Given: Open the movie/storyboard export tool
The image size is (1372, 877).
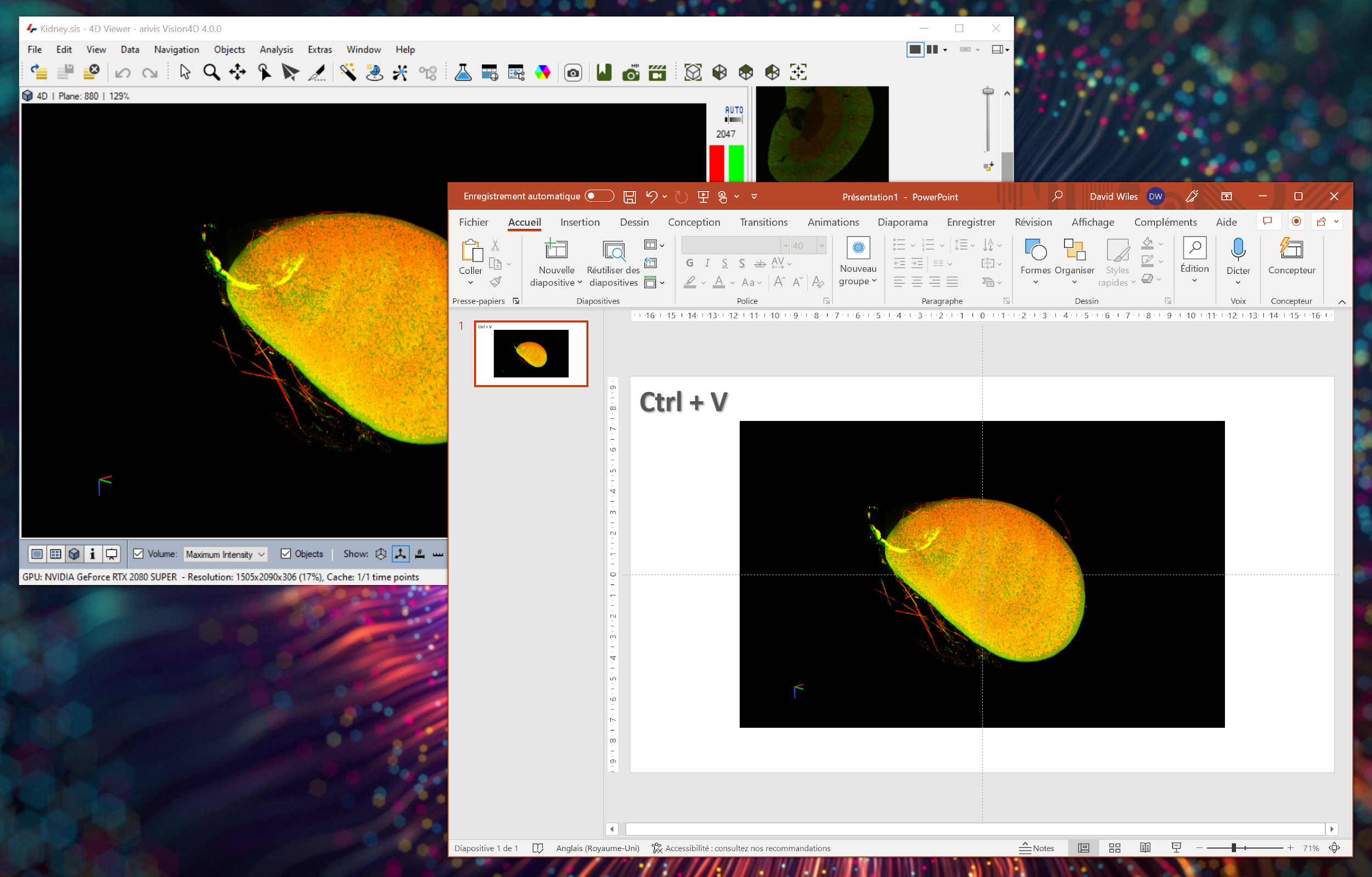Looking at the screenshot, I should point(657,72).
